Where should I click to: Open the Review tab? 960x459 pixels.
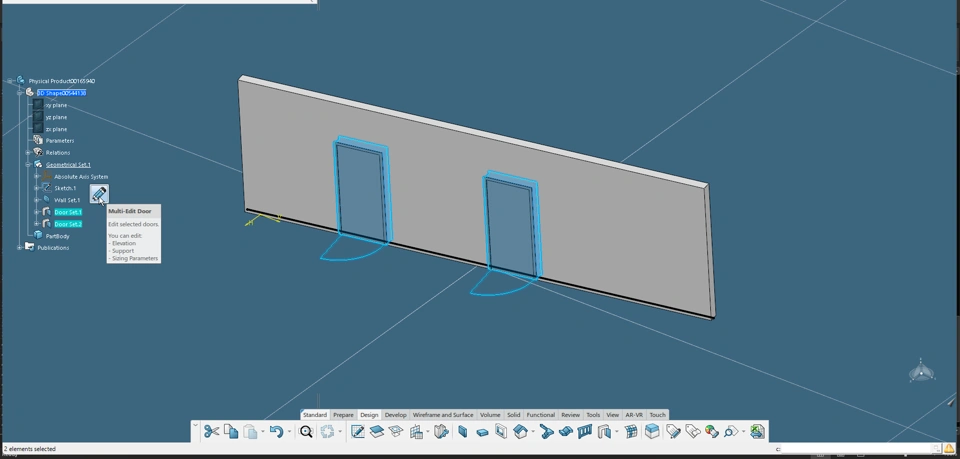coord(570,415)
